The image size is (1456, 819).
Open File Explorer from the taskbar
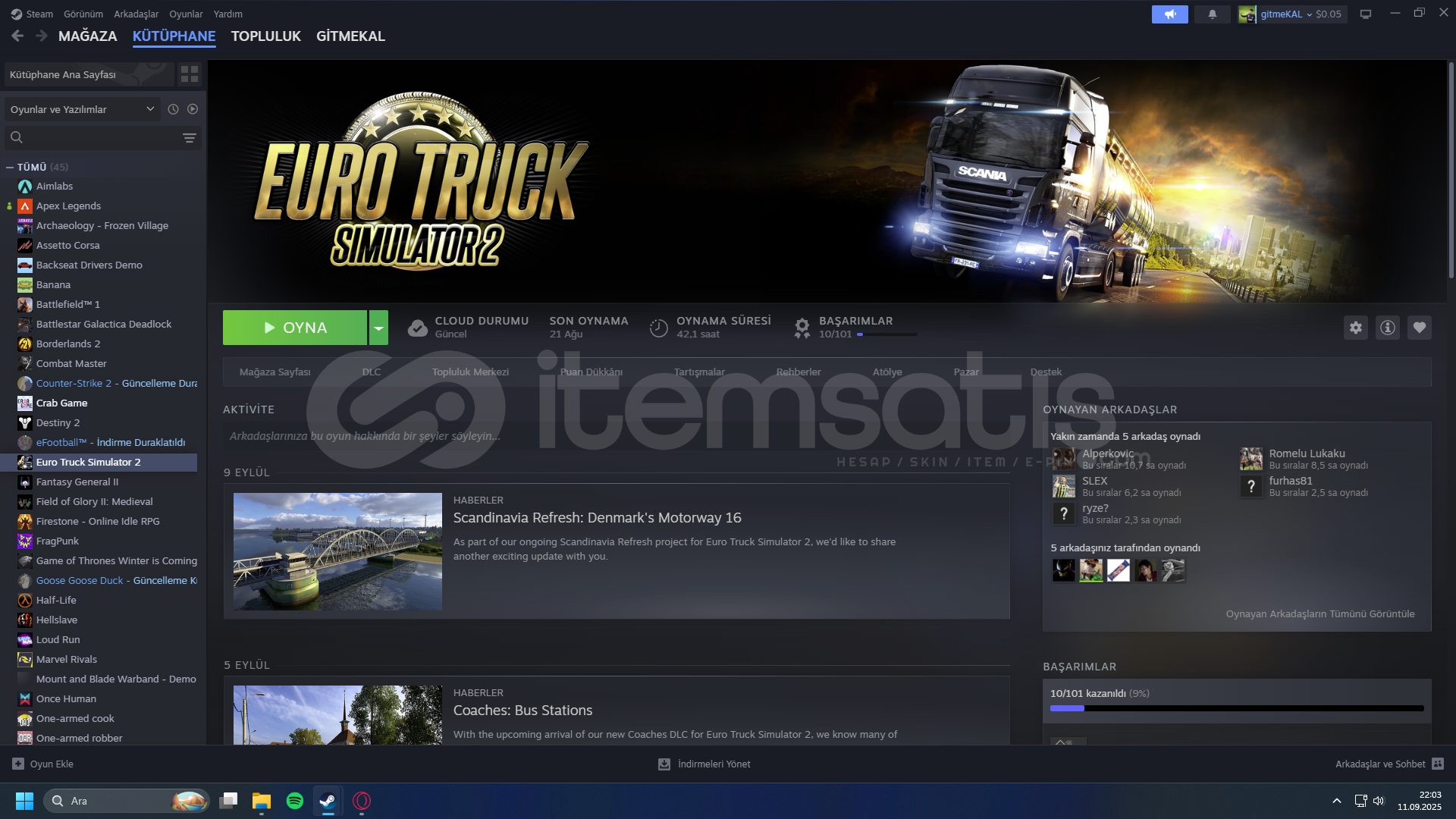(x=262, y=801)
